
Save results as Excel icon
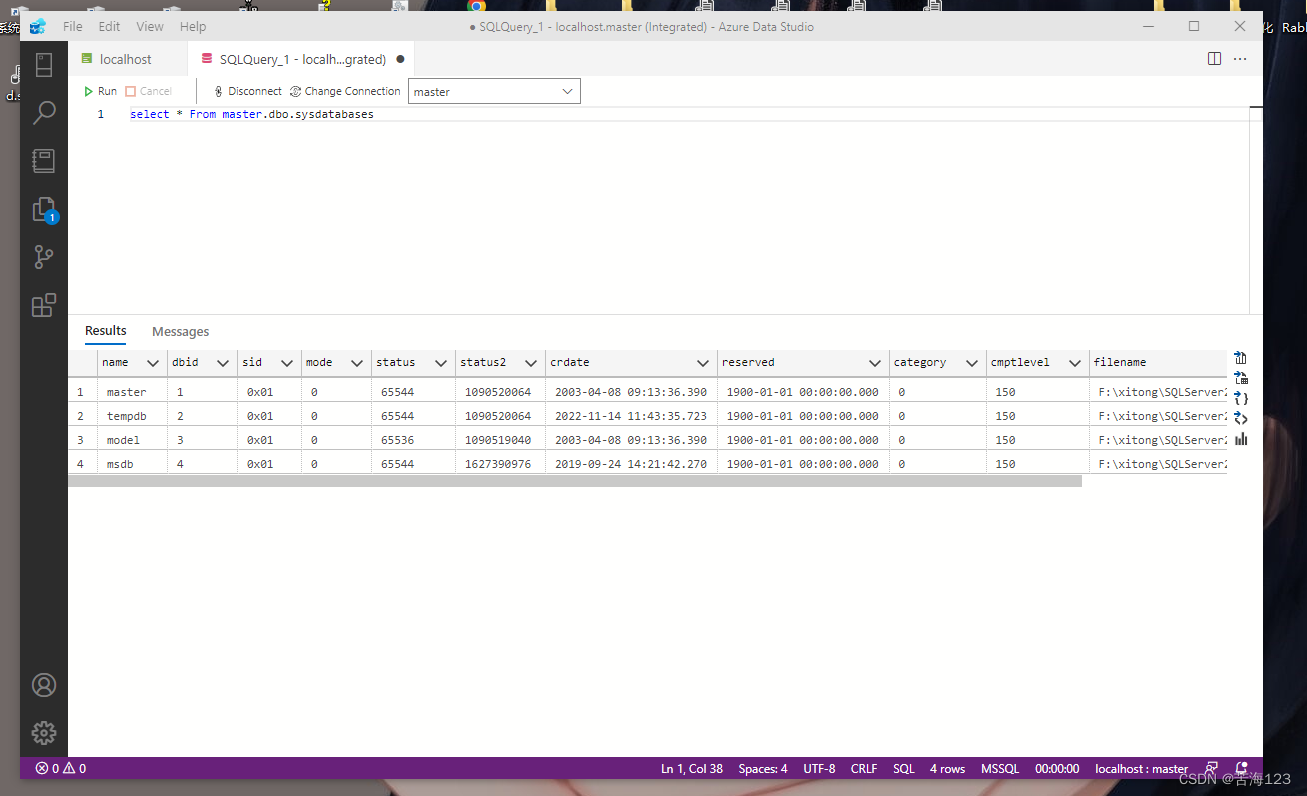[x=1241, y=378]
